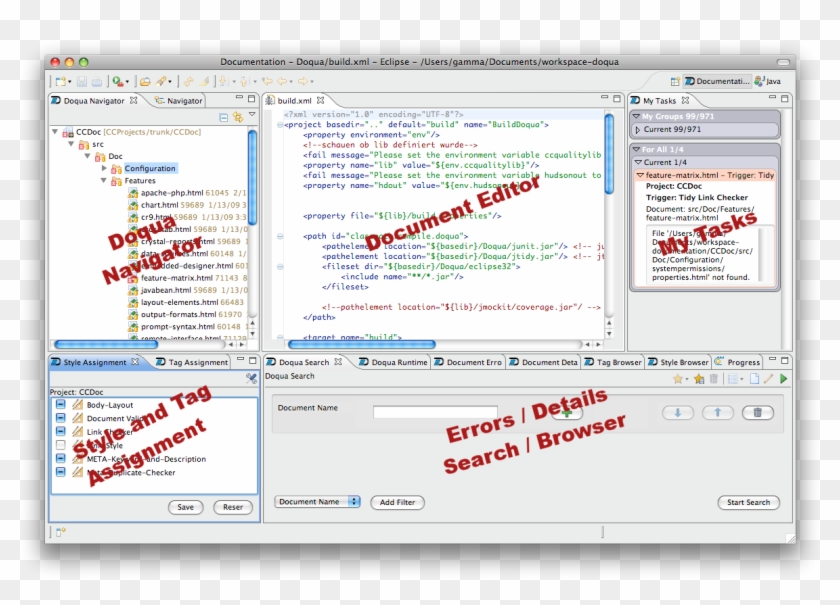Click the trash icon in Doqua Search toolbar
Viewport: 840px width, 605px height.
point(714,379)
